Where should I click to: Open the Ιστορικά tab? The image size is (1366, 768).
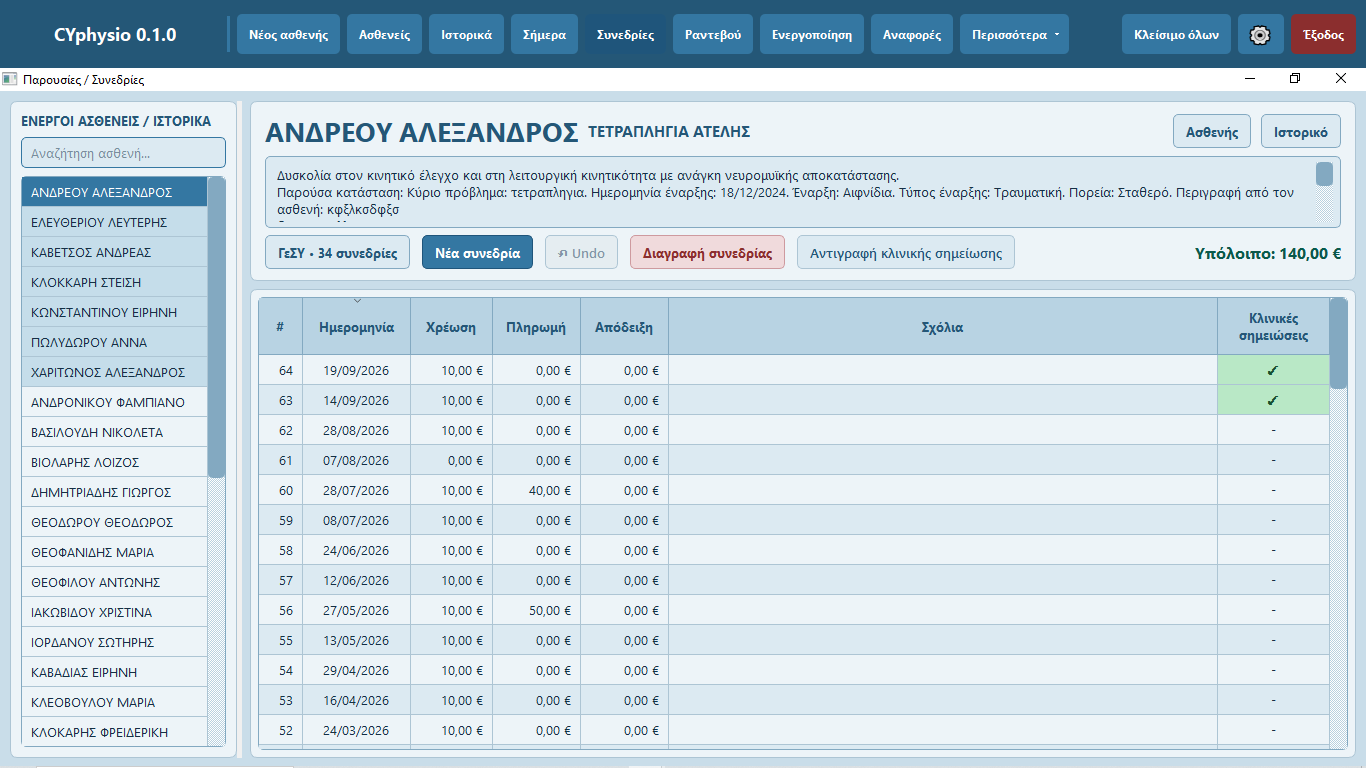point(466,34)
